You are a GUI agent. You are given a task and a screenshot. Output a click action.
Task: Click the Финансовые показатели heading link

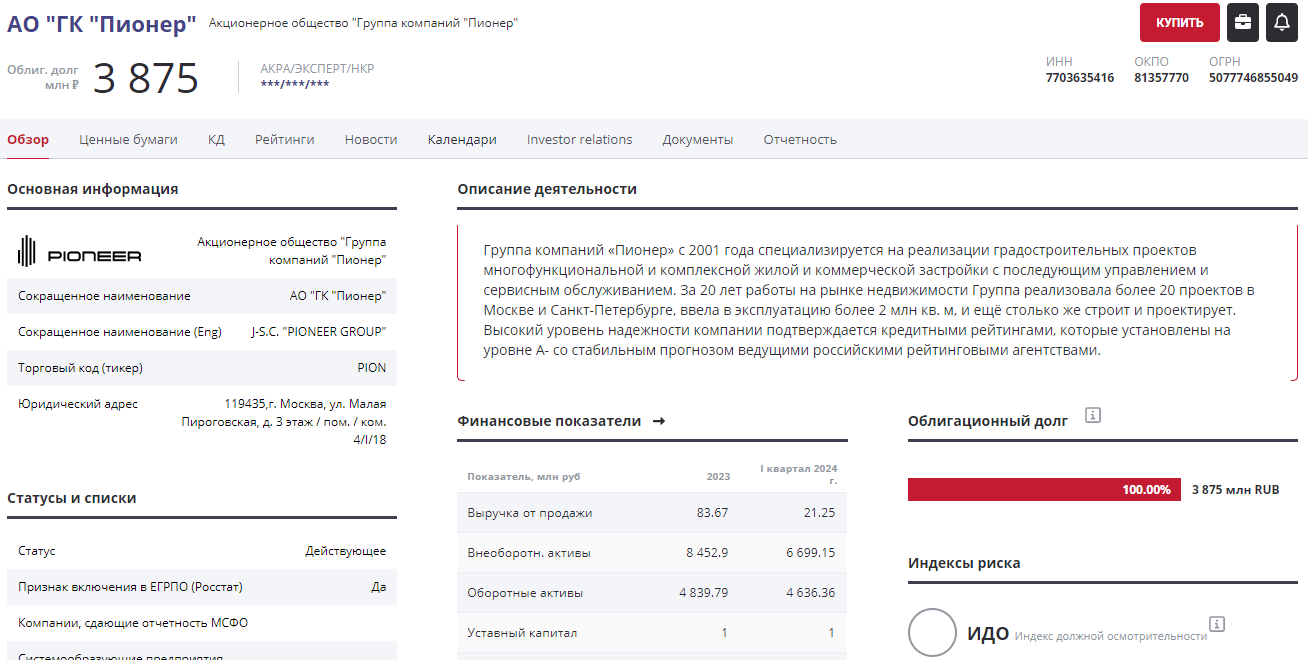[x=549, y=421]
